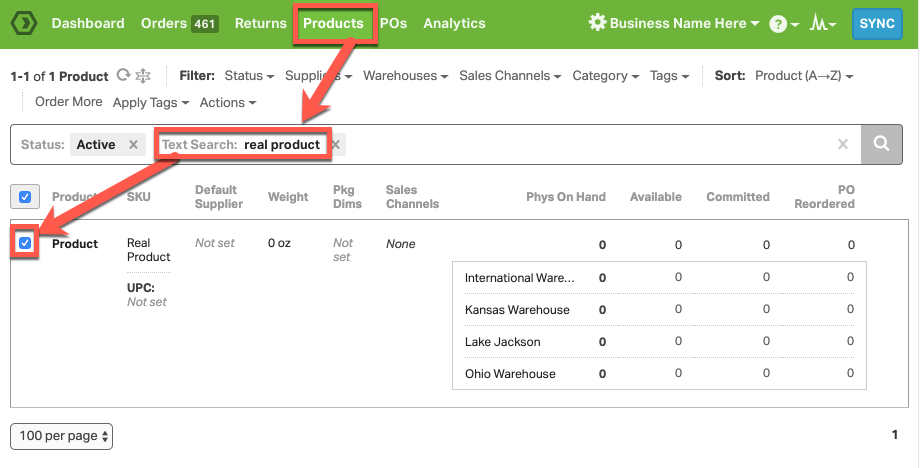This screenshot has width=920, height=468.
Task: Click the Ordoro logo icon
Action: [24, 23]
